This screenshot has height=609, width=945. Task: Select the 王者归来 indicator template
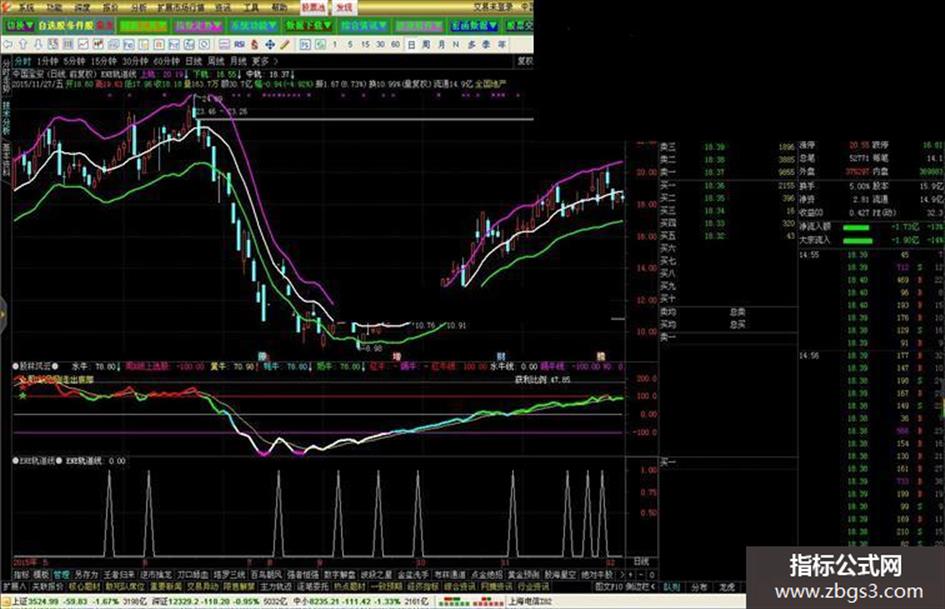[x=119, y=575]
